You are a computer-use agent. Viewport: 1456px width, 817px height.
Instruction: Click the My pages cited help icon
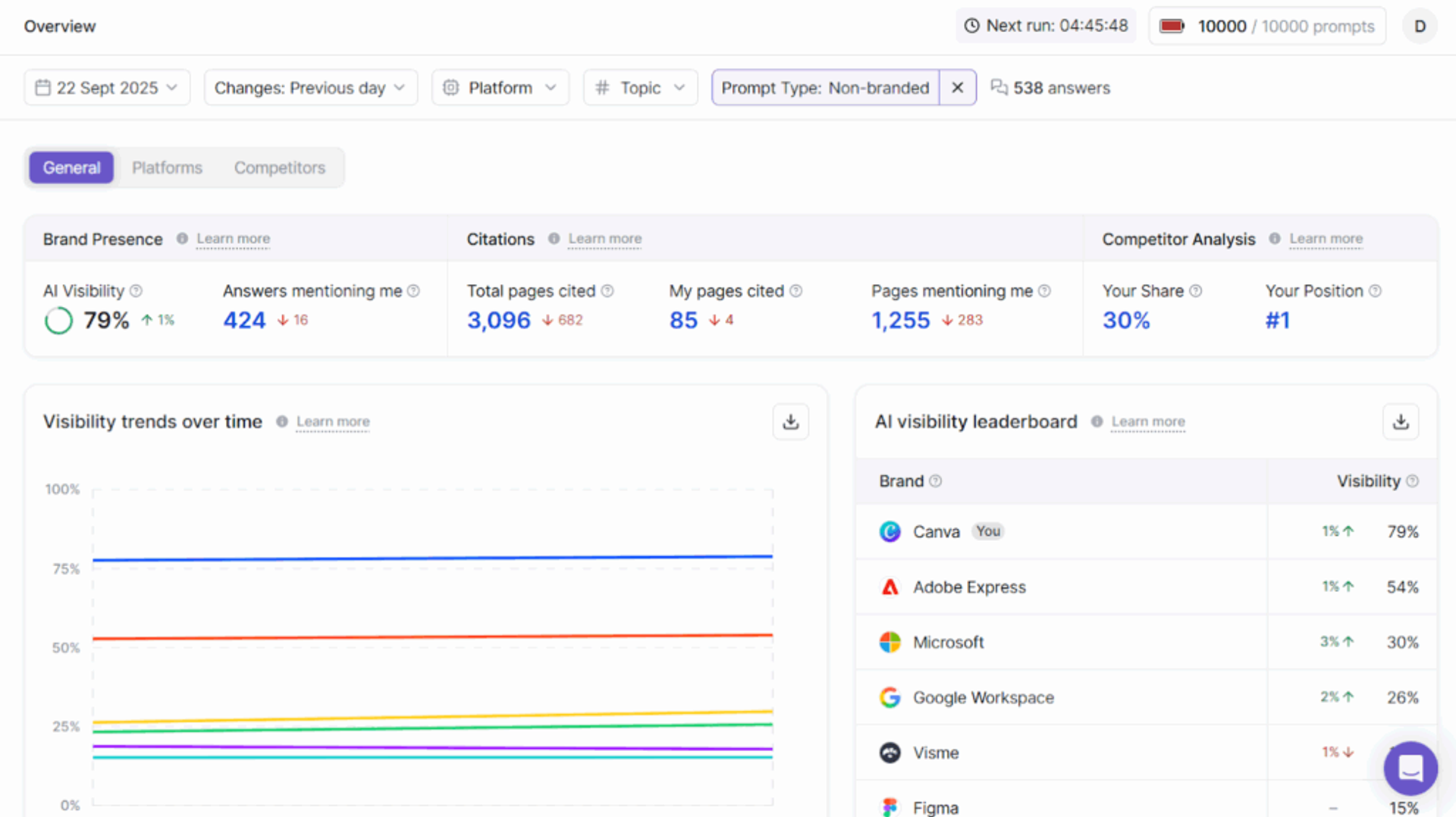pyautogui.click(x=795, y=291)
